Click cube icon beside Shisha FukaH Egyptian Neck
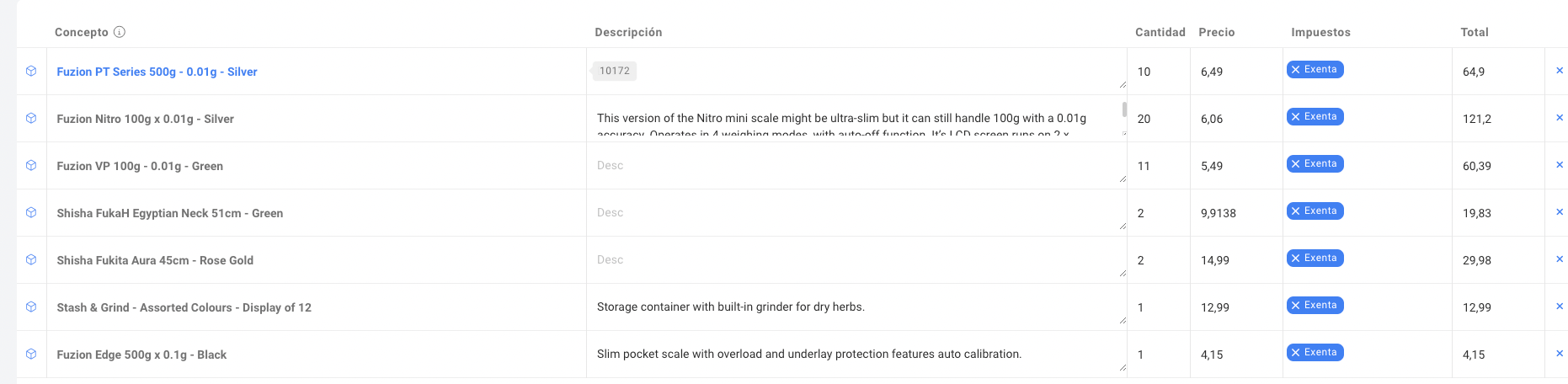The image size is (1568, 384). coord(31,212)
